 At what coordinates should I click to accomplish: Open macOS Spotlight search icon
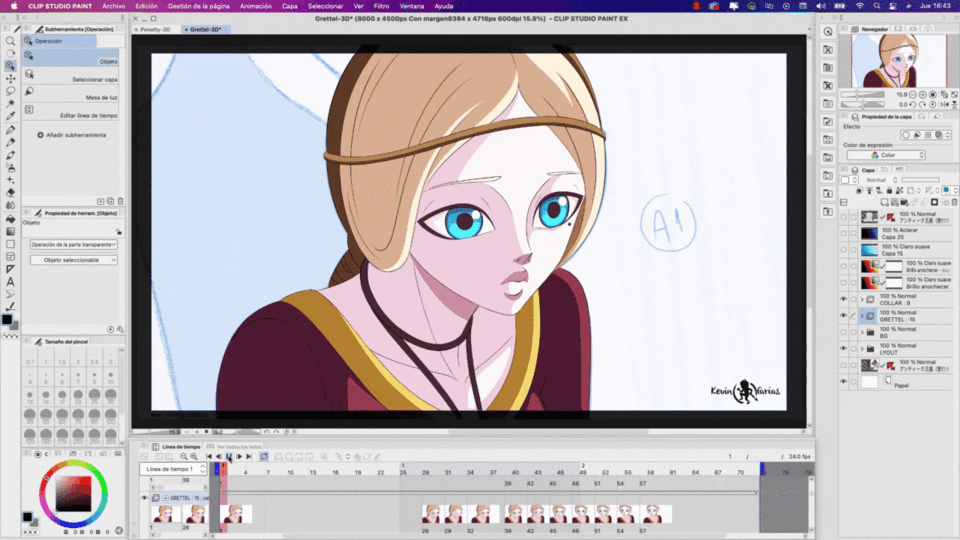click(x=877, y=6)
